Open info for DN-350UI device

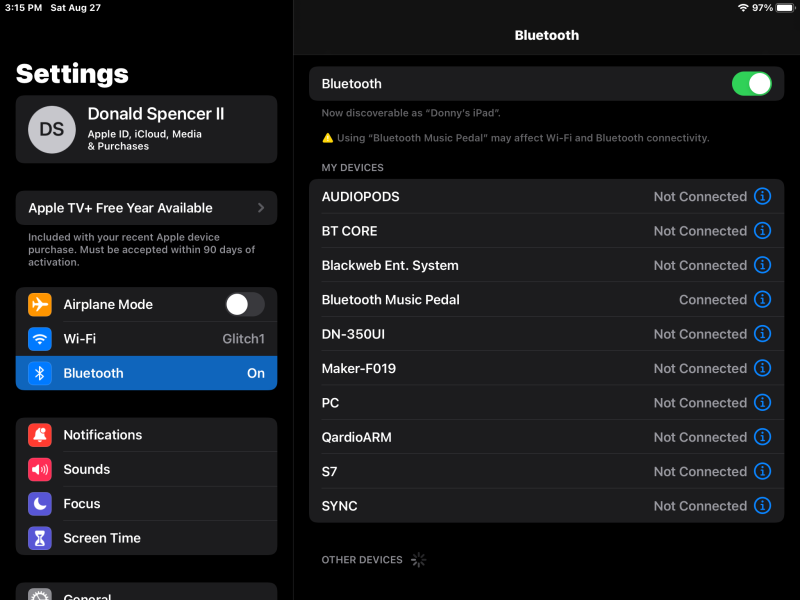[762, 334]
